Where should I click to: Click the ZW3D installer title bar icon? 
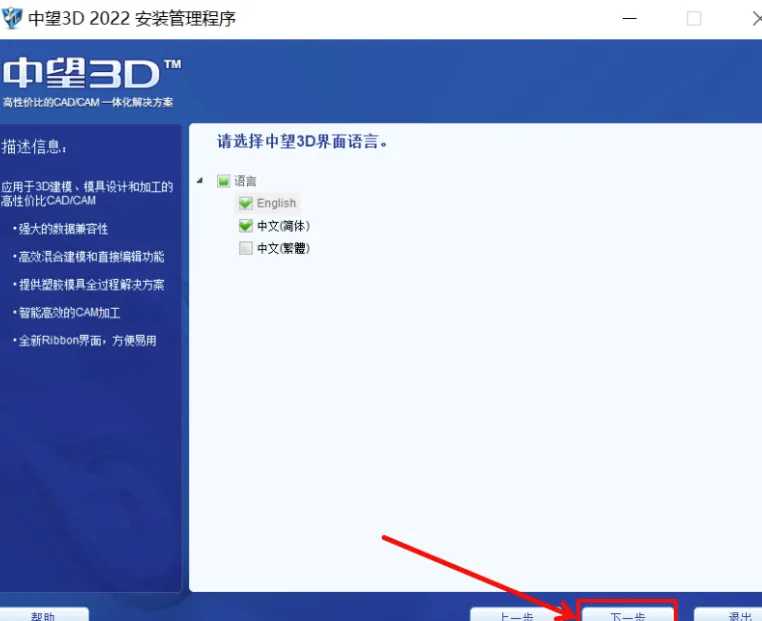12,18
